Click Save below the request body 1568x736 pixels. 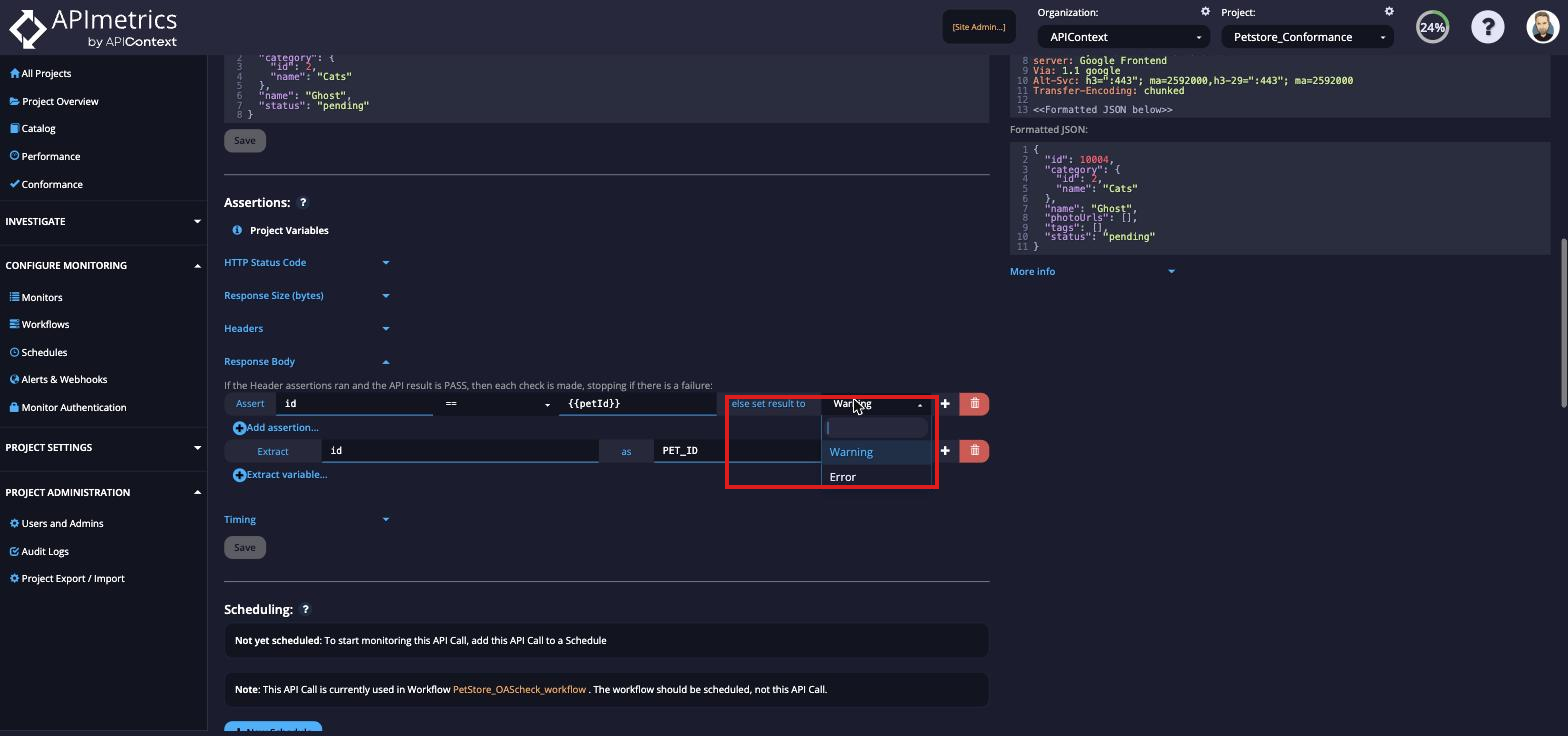coord(245,141)
